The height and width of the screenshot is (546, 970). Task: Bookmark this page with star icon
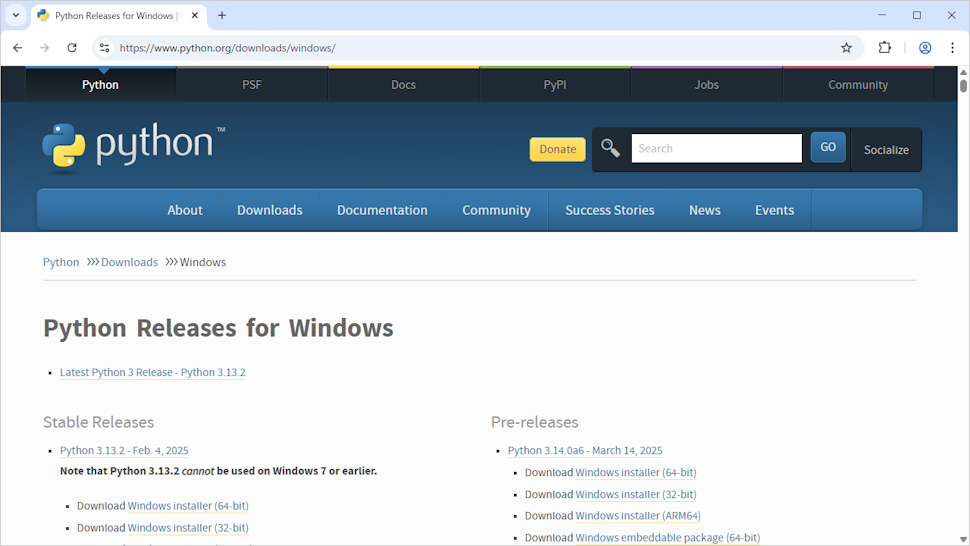click(846, 48)
